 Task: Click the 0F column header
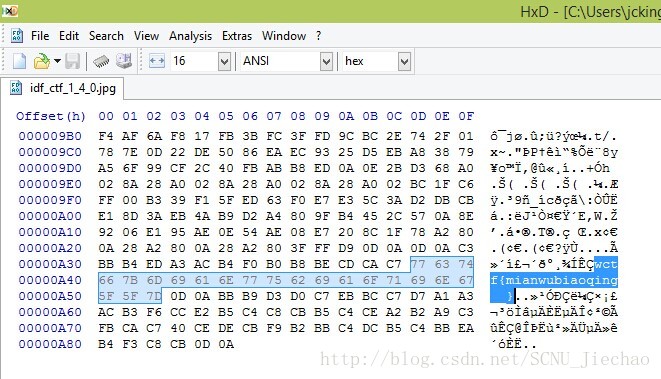[x=466, y=116]
